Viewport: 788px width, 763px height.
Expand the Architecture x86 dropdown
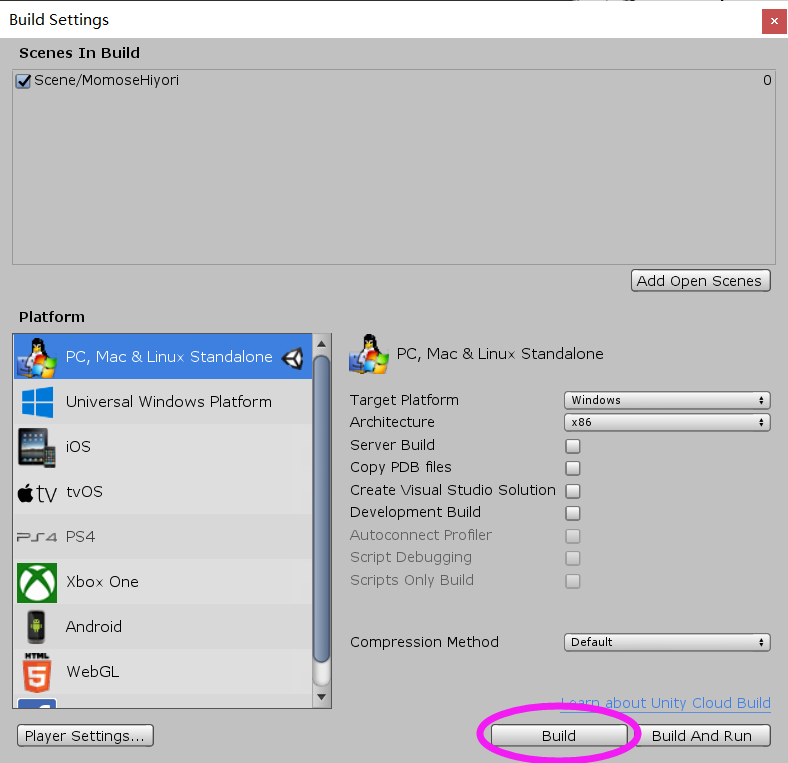click(667, 422)
